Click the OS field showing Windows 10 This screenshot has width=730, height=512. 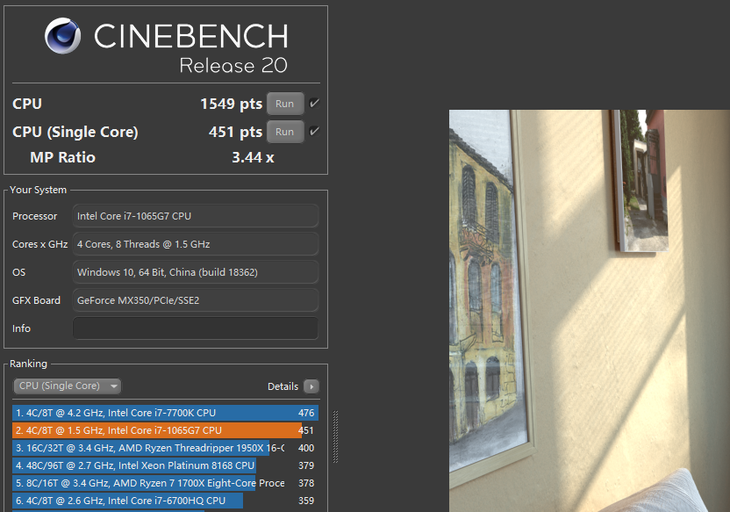coord(195,272)
